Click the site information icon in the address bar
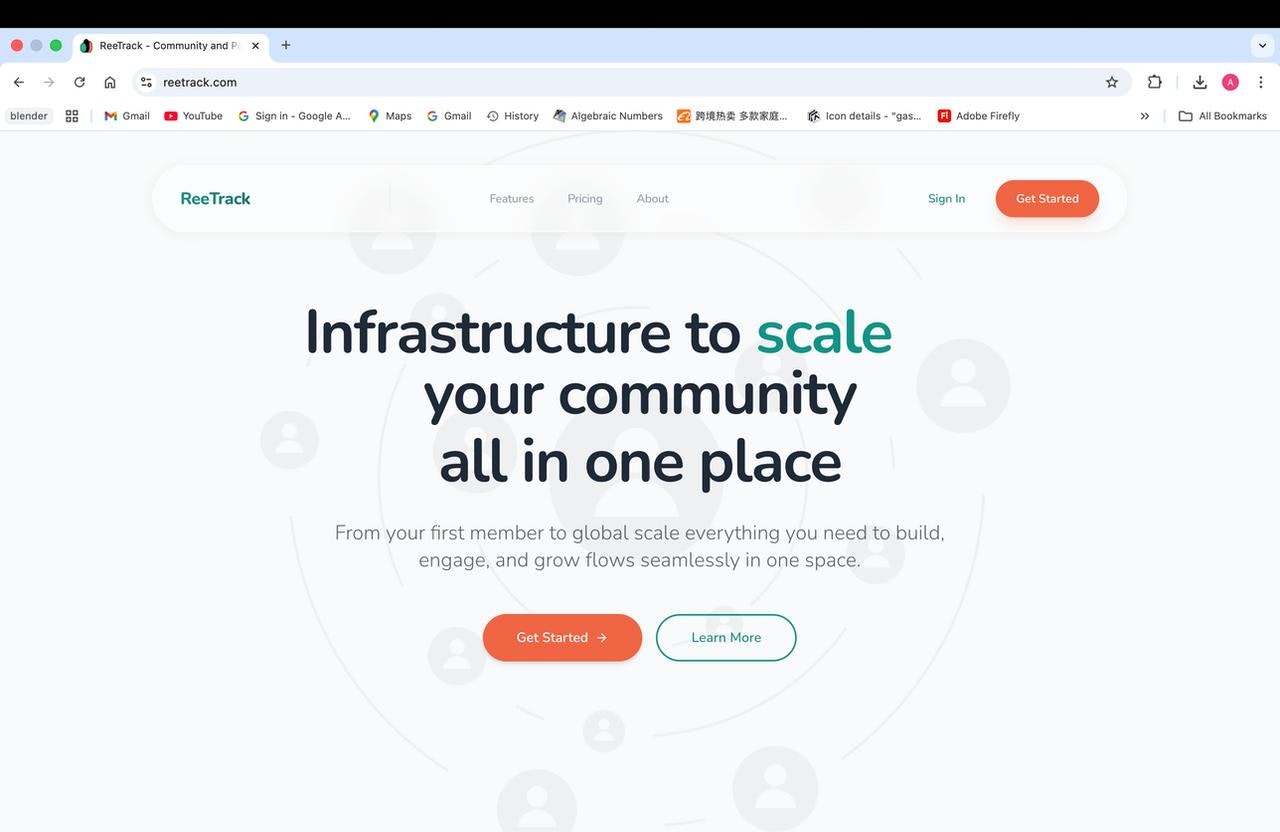The image size is (1280, 832). click(x=146, y=82)
